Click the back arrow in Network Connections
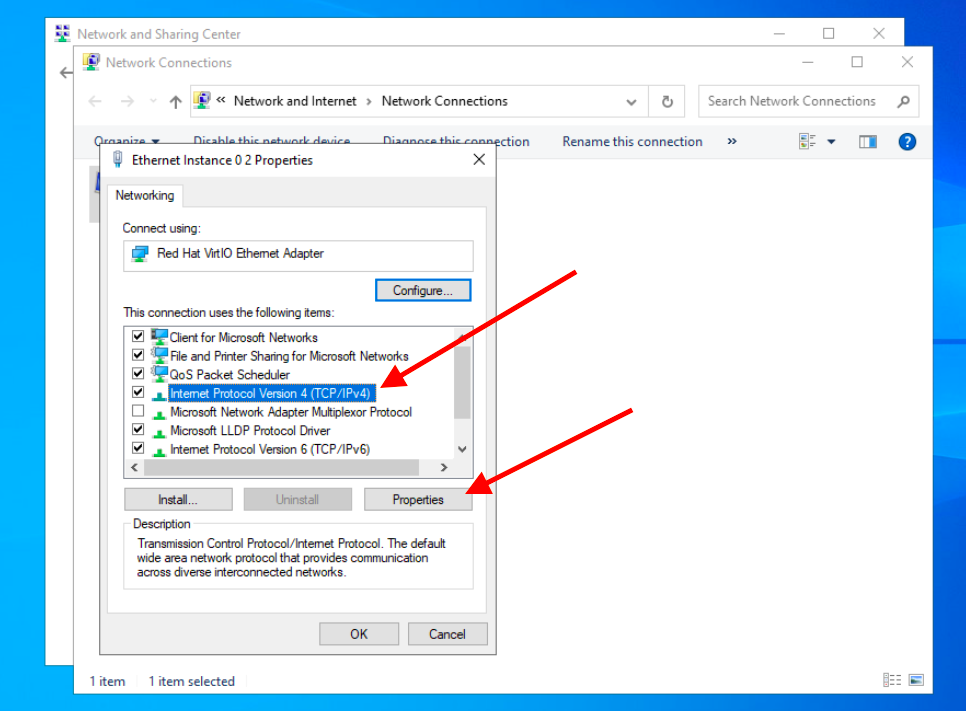 pyautogui.click(x=95, y=102)
